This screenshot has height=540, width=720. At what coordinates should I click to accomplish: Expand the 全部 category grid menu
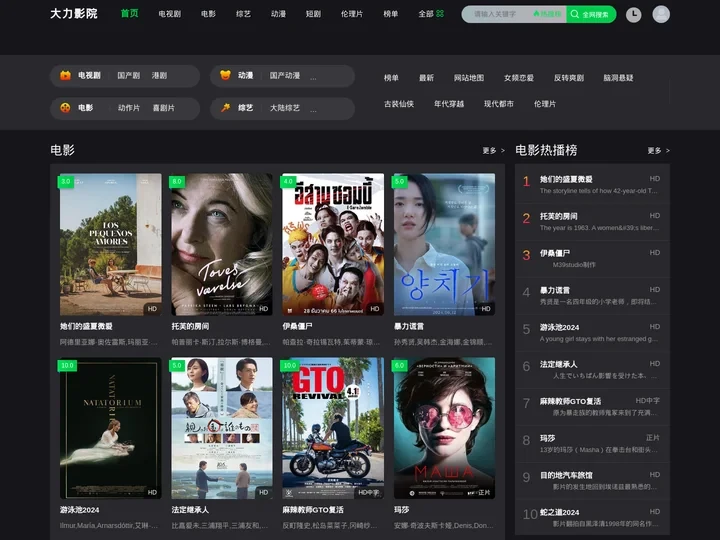point(431,14)
